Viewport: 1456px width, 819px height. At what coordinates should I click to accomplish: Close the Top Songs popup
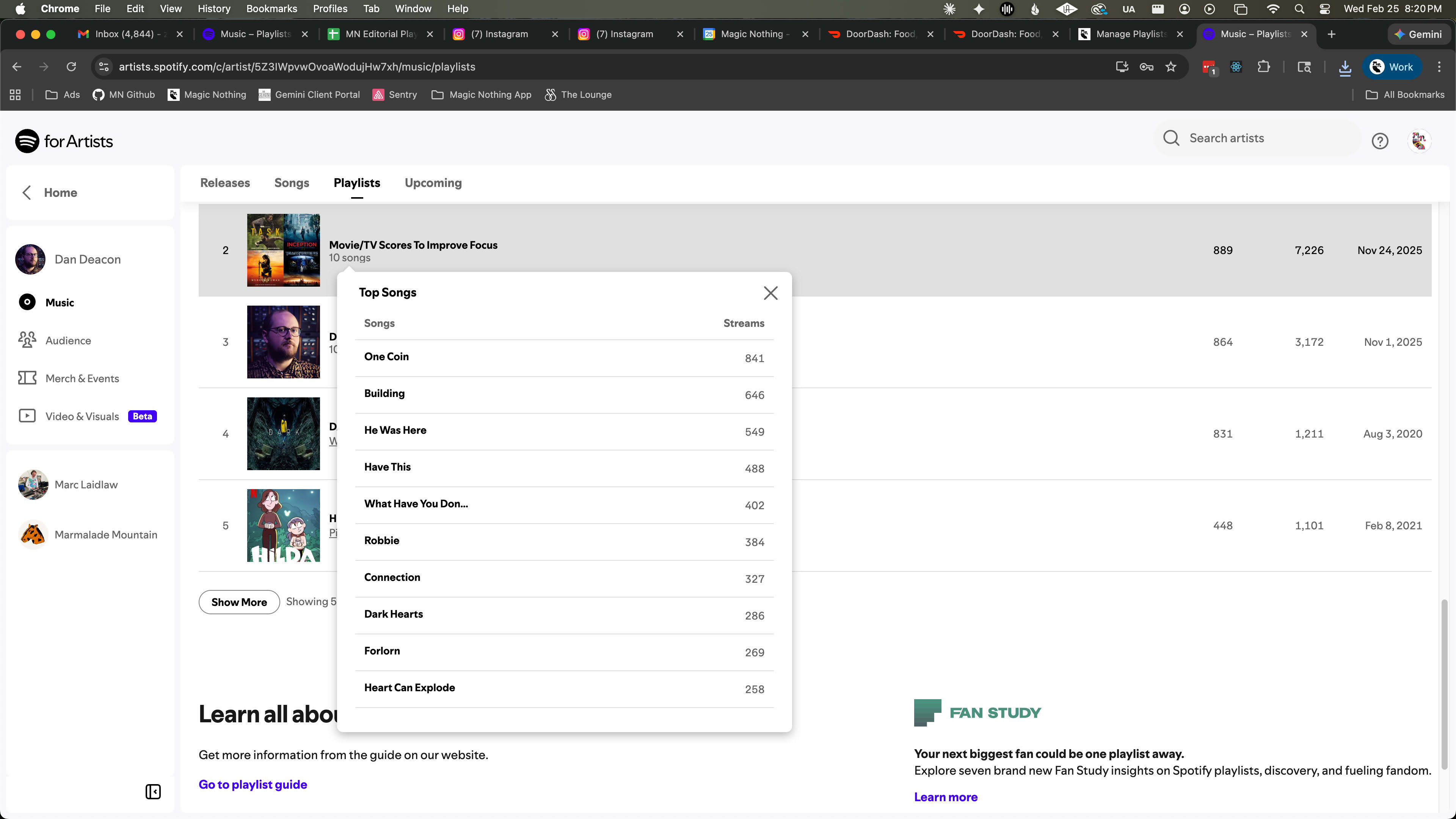point(770,293)
